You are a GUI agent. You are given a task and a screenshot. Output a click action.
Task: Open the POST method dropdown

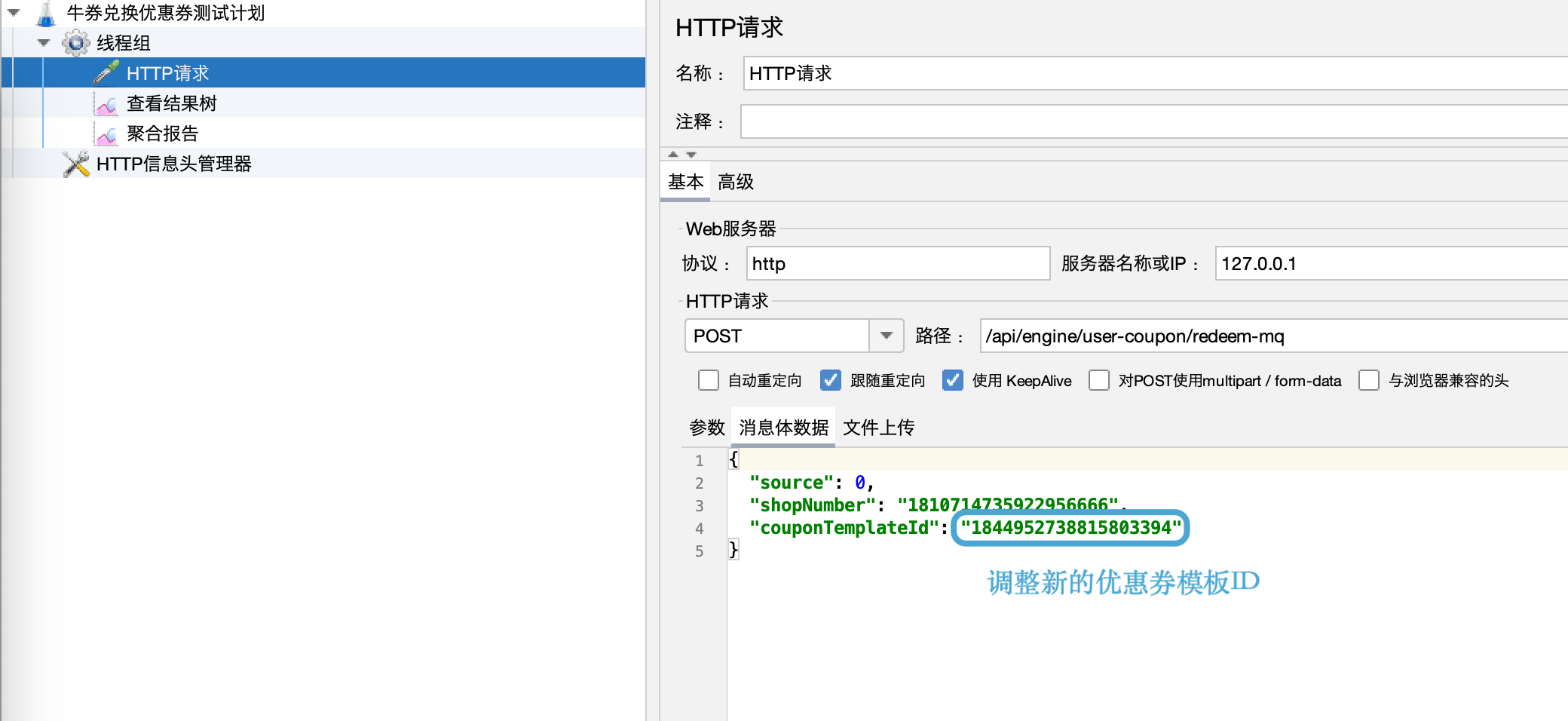(887, 336)
